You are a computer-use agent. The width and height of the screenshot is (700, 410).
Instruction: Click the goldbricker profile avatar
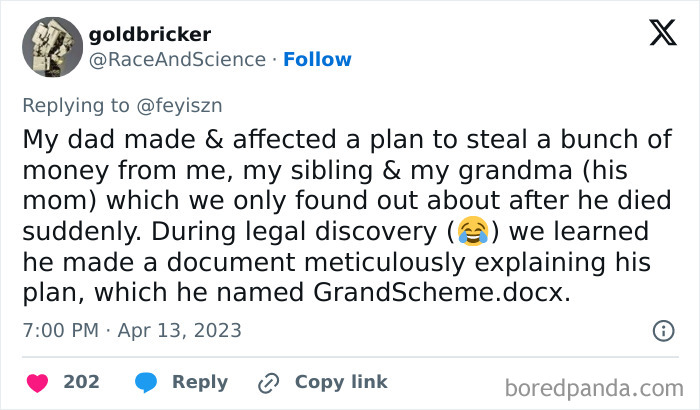click(51, 47)
